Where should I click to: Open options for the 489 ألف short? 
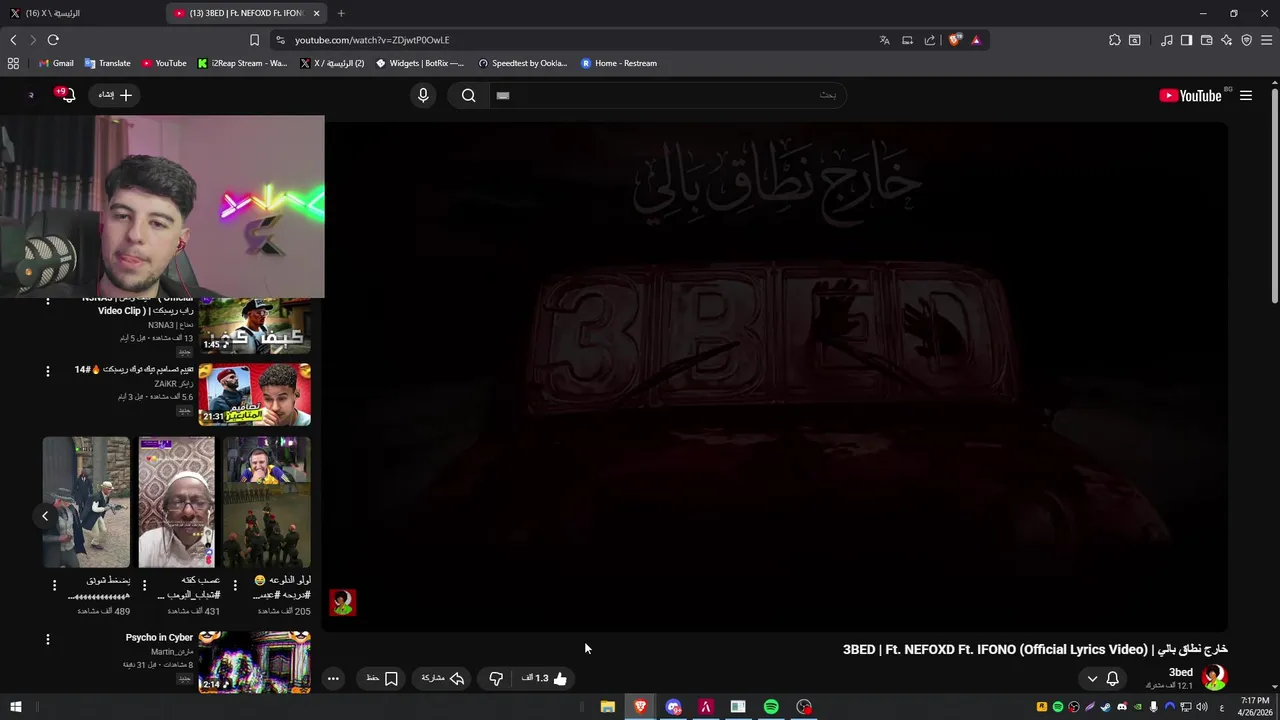pos(54,585)
